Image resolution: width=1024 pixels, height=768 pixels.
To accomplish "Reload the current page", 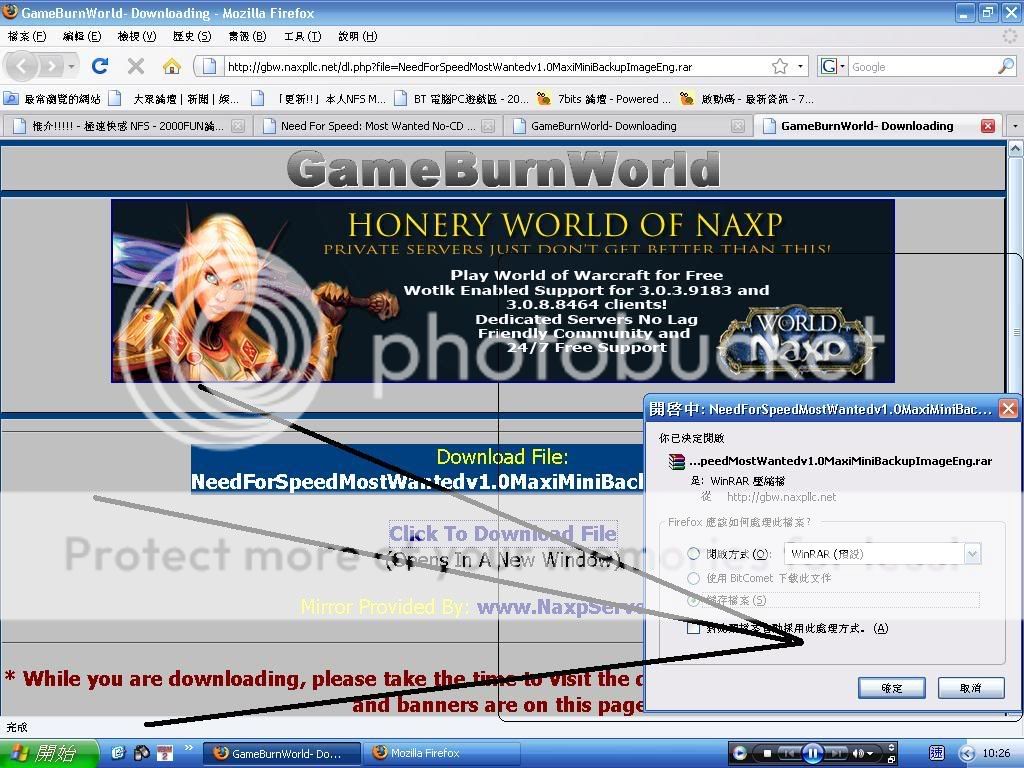I will point(99,66).
